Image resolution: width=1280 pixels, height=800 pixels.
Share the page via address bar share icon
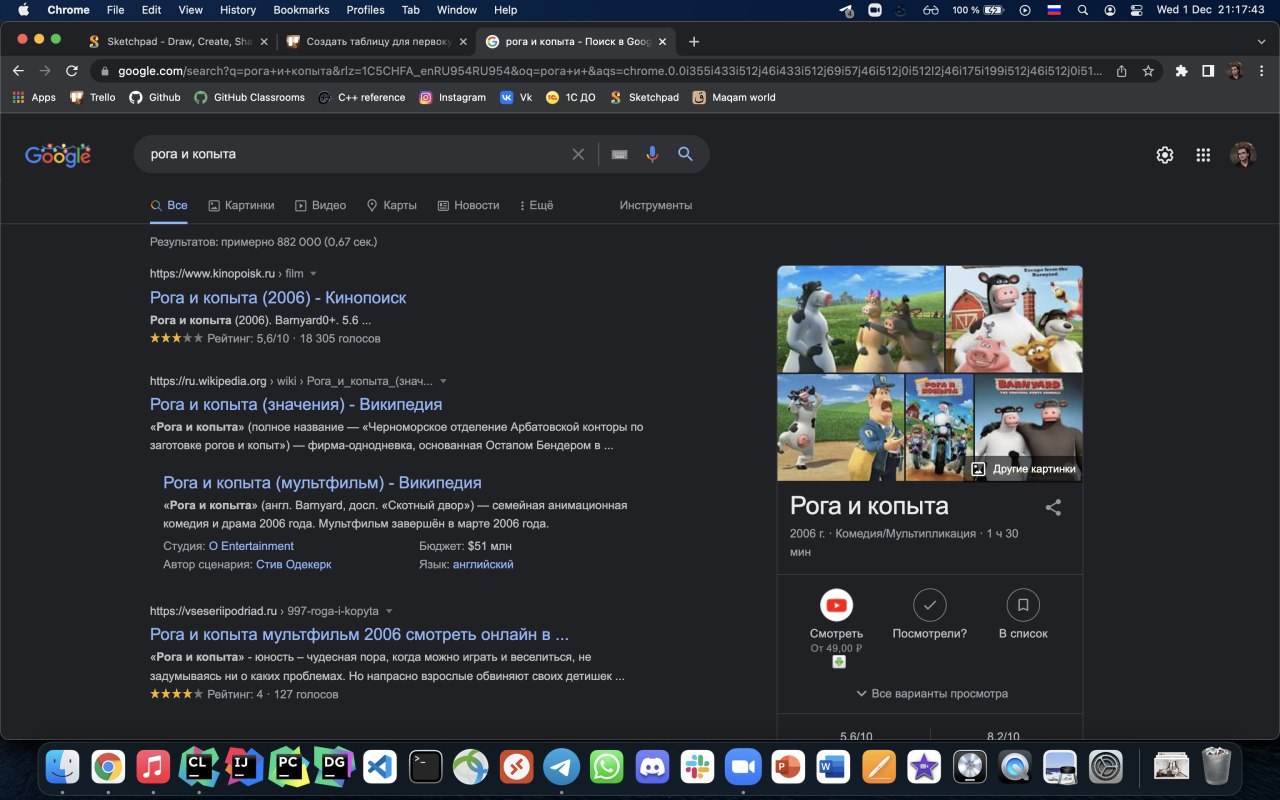pos(1122,71)
